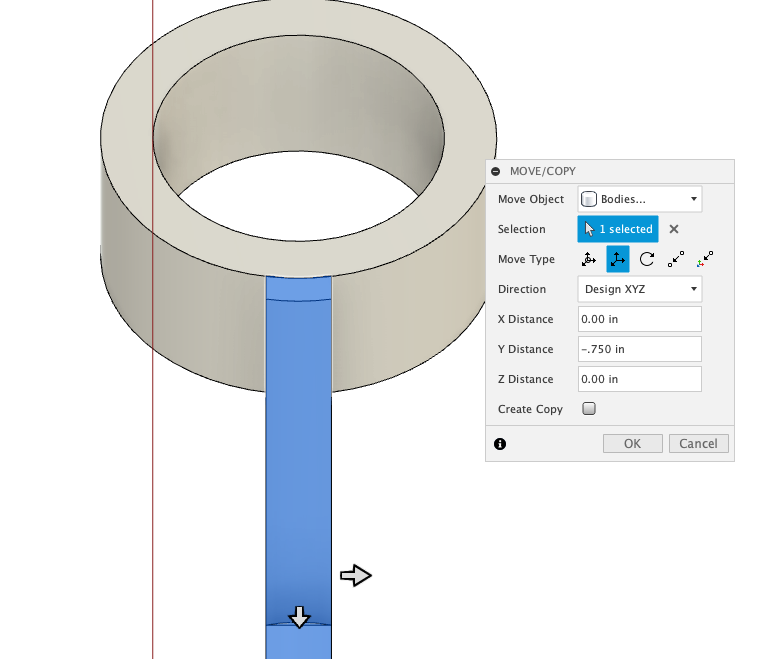
Task: Open the Move Object Bodies dropdown
Action: coord(640,199)
